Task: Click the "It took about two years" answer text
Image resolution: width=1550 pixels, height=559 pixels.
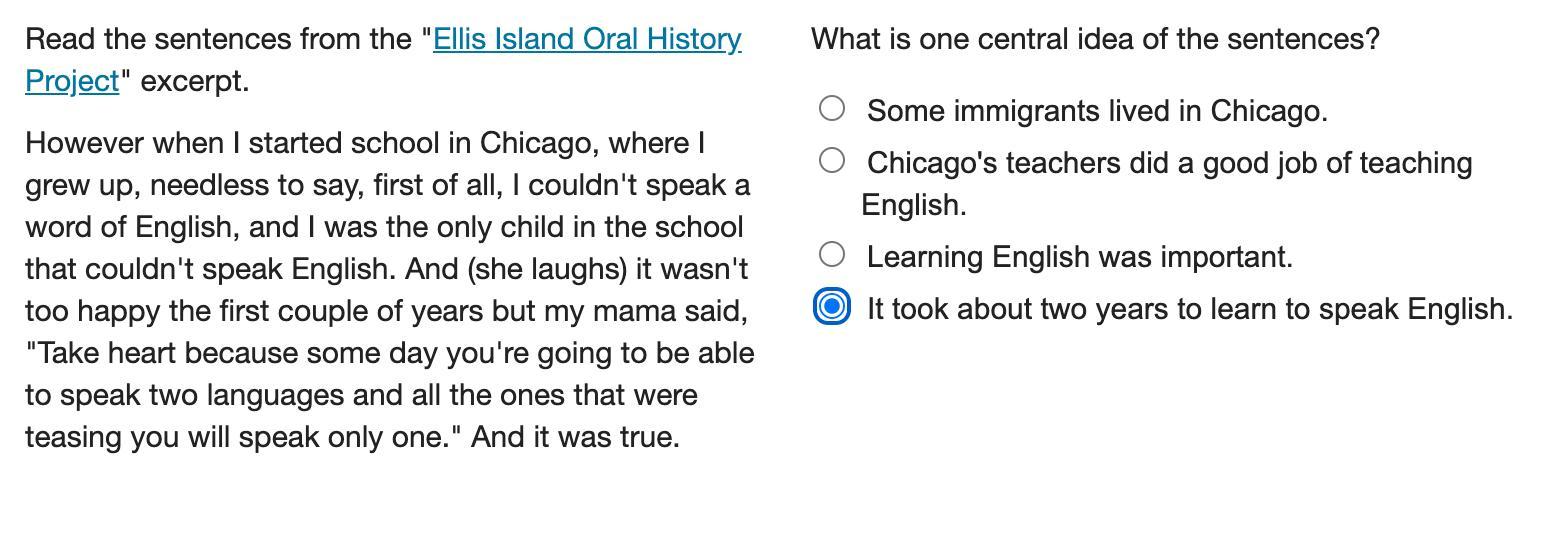Action: click(1190, 309)
